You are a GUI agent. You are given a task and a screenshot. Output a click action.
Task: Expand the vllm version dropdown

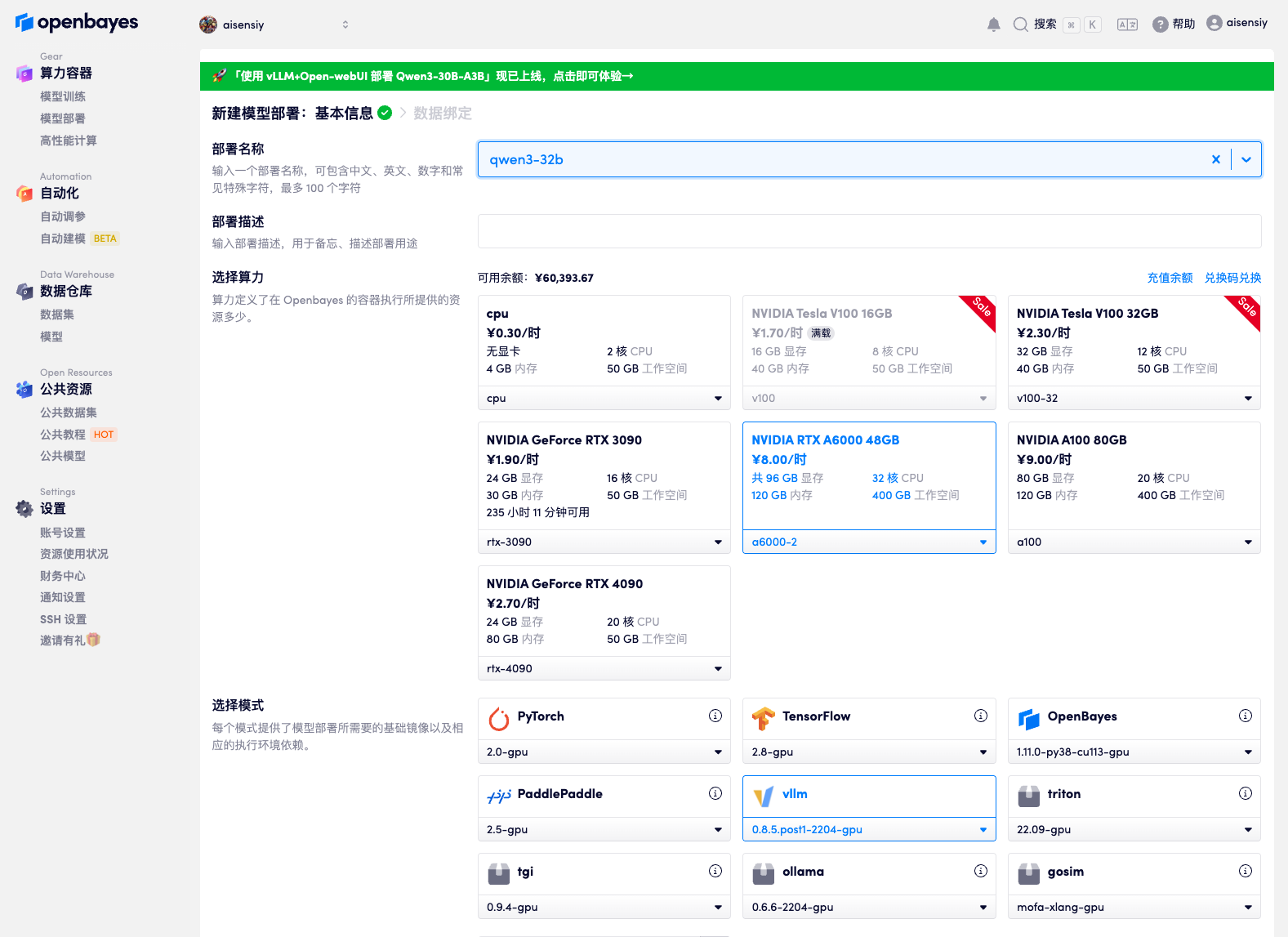(x=868, y=830)
